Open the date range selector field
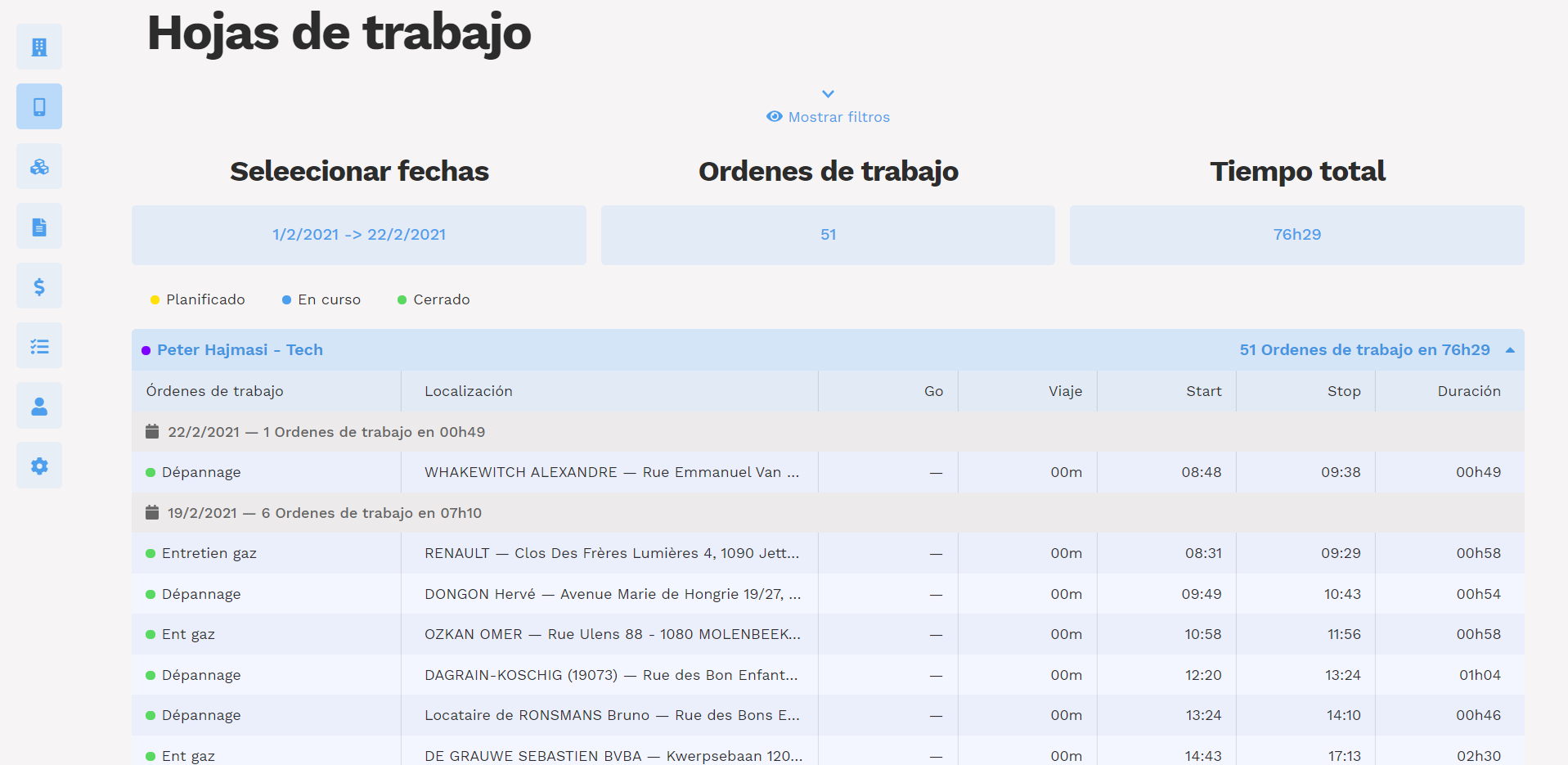 [359, 235]
